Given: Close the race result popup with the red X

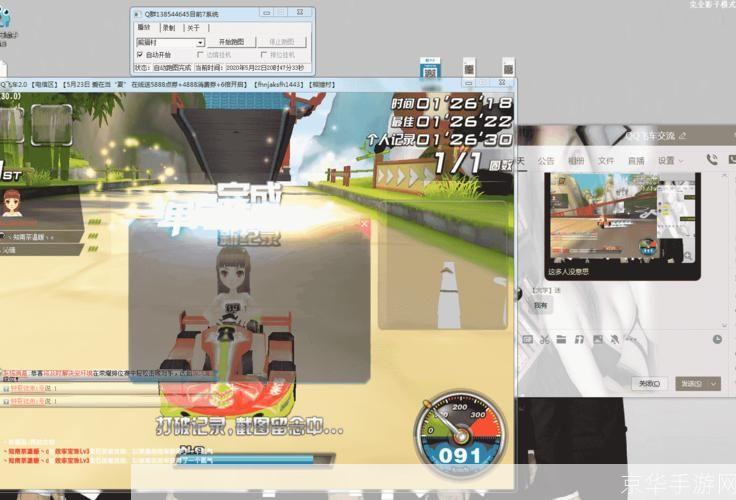Looking at the screenshot, I should click(x=364, y=224).
